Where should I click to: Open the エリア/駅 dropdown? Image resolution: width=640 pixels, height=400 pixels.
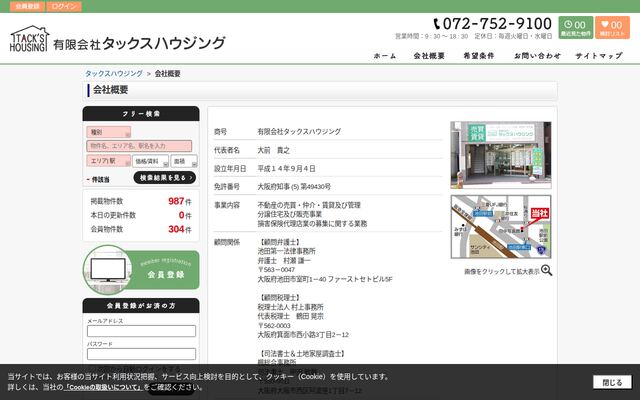click(x=109, y=161)
